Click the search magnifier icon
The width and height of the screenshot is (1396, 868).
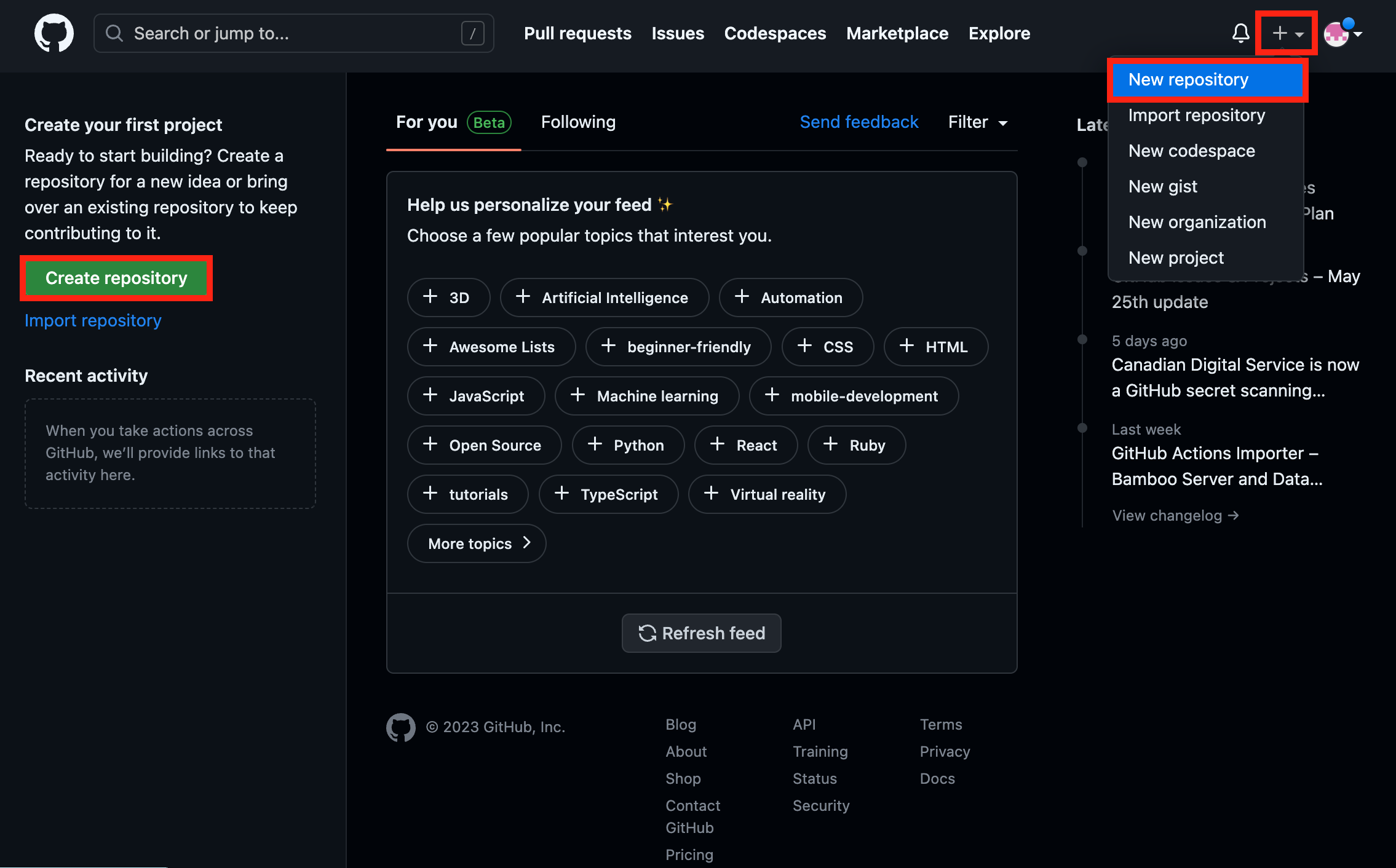pos(114,33)
